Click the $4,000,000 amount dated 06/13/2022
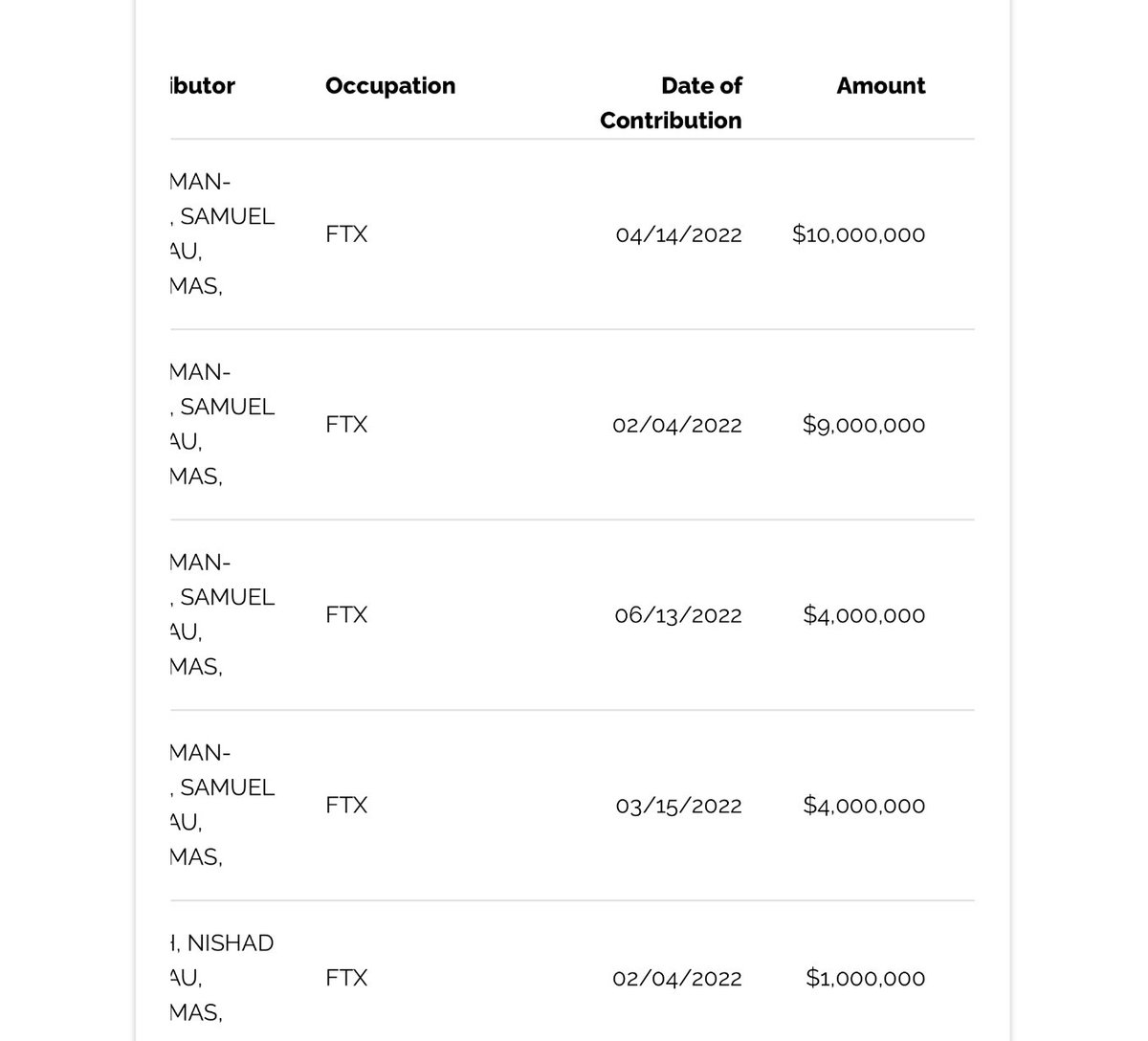 [x=863, y=615]
